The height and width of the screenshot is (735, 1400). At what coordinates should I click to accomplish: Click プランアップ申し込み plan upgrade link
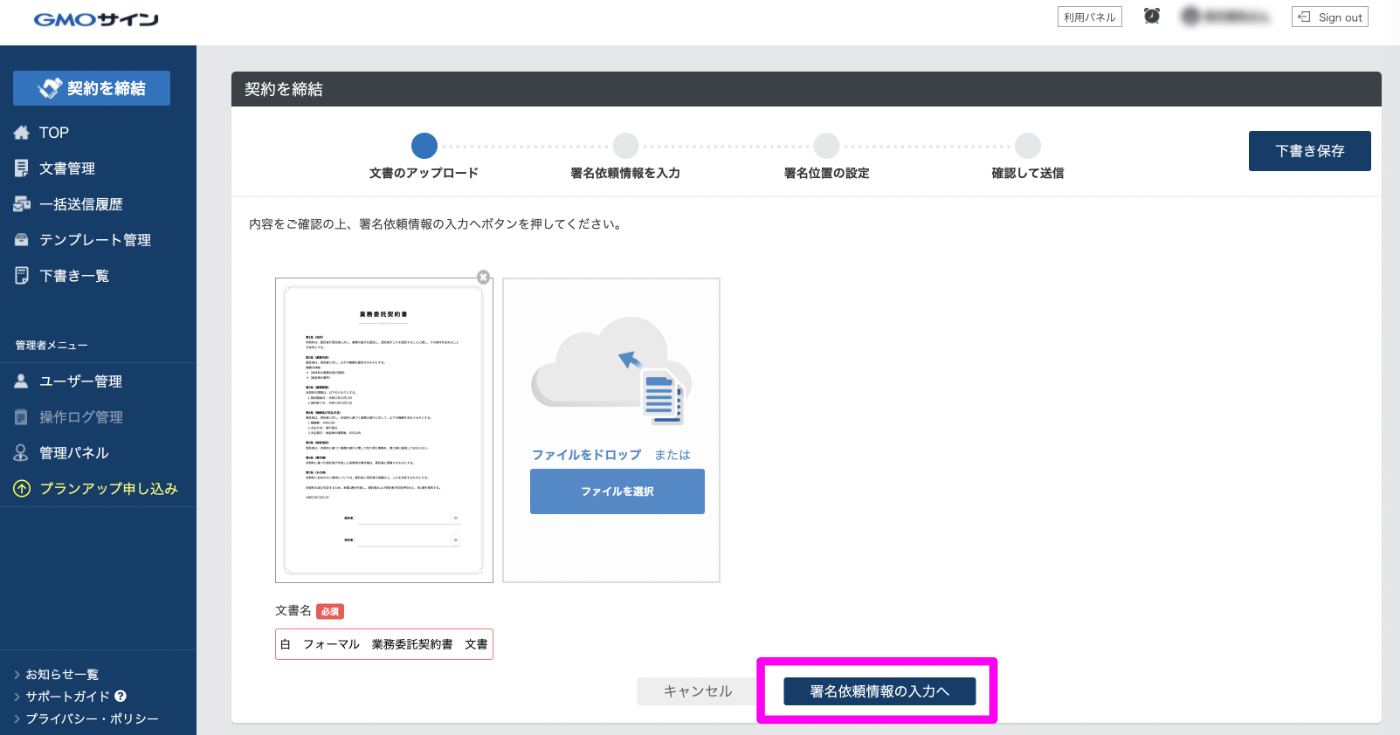coord(108,489)
